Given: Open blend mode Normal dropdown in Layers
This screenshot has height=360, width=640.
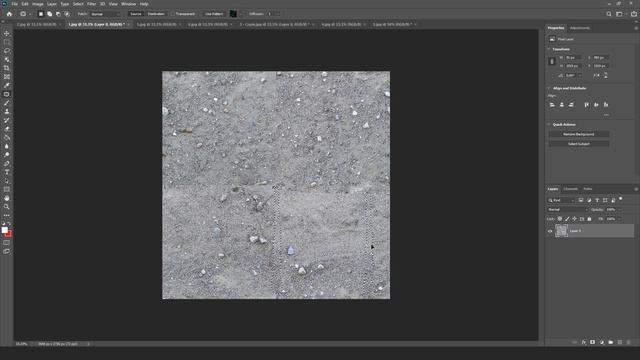Looking at the screenshot, I should (x=567, y=210).
